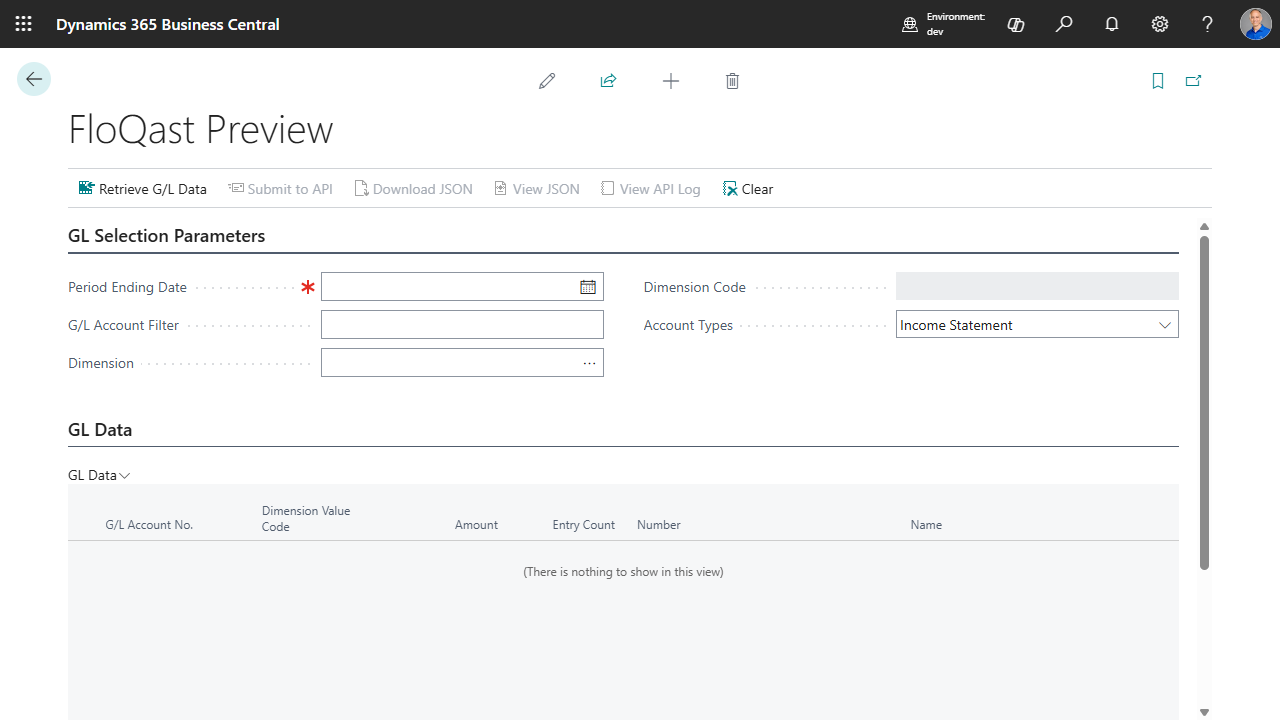Focus the Dimension input field
Viewport: 1280px width, 720px height.
point(462,363)
